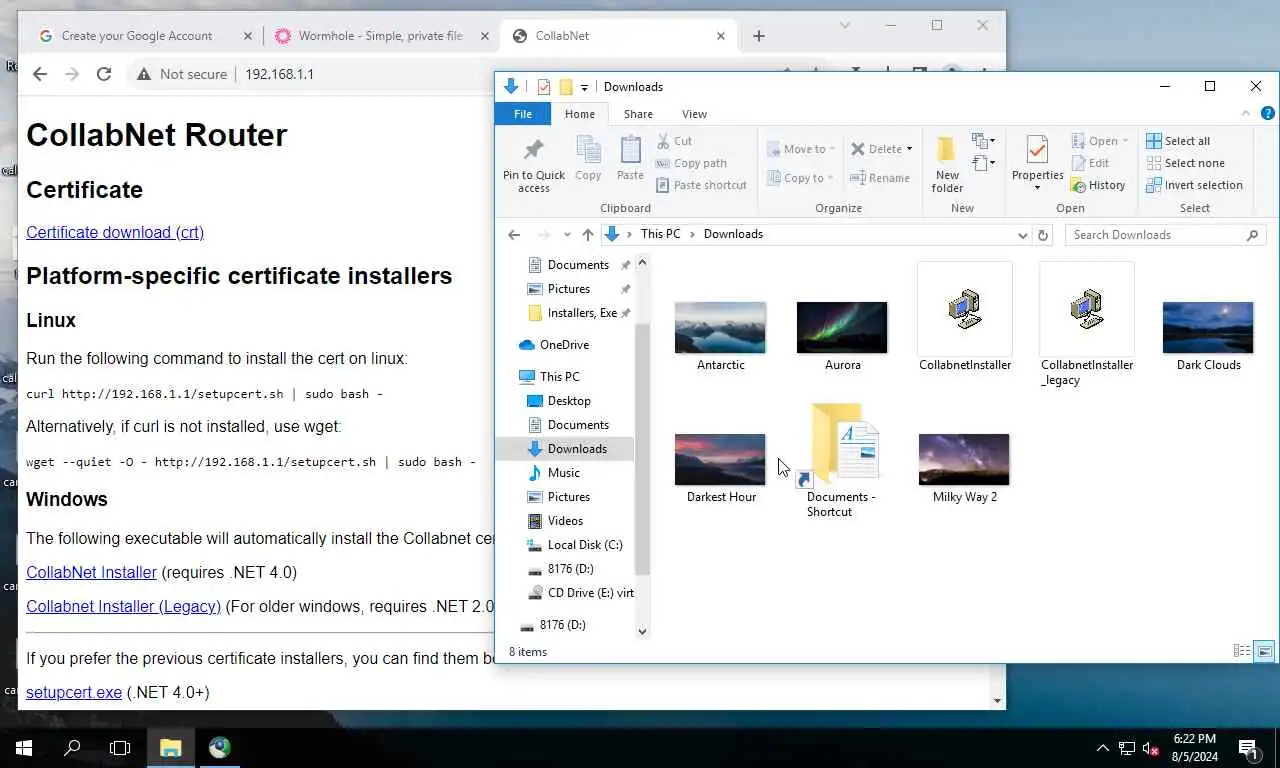Open taskbar Search magnifier
1280x768 pixels.
[72, 747]
